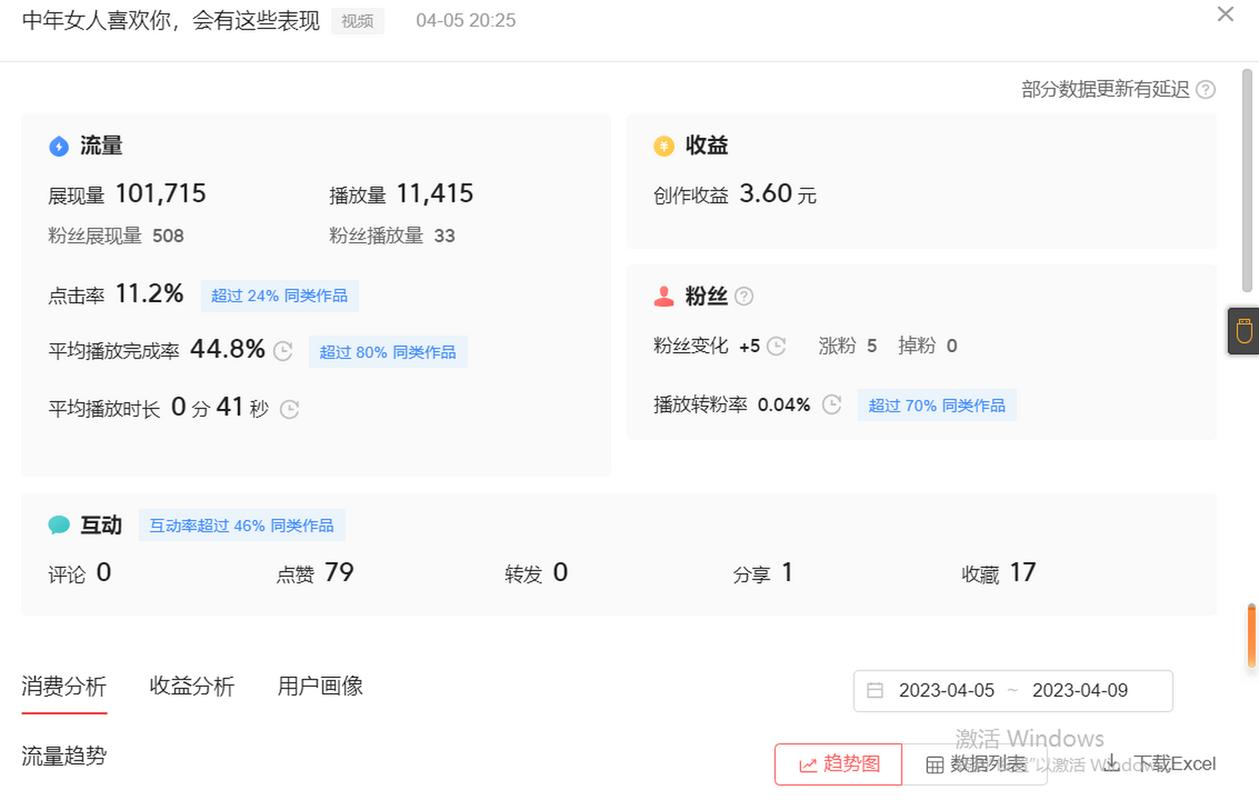Download data via 下载Excel

[x=1174, y=764]
